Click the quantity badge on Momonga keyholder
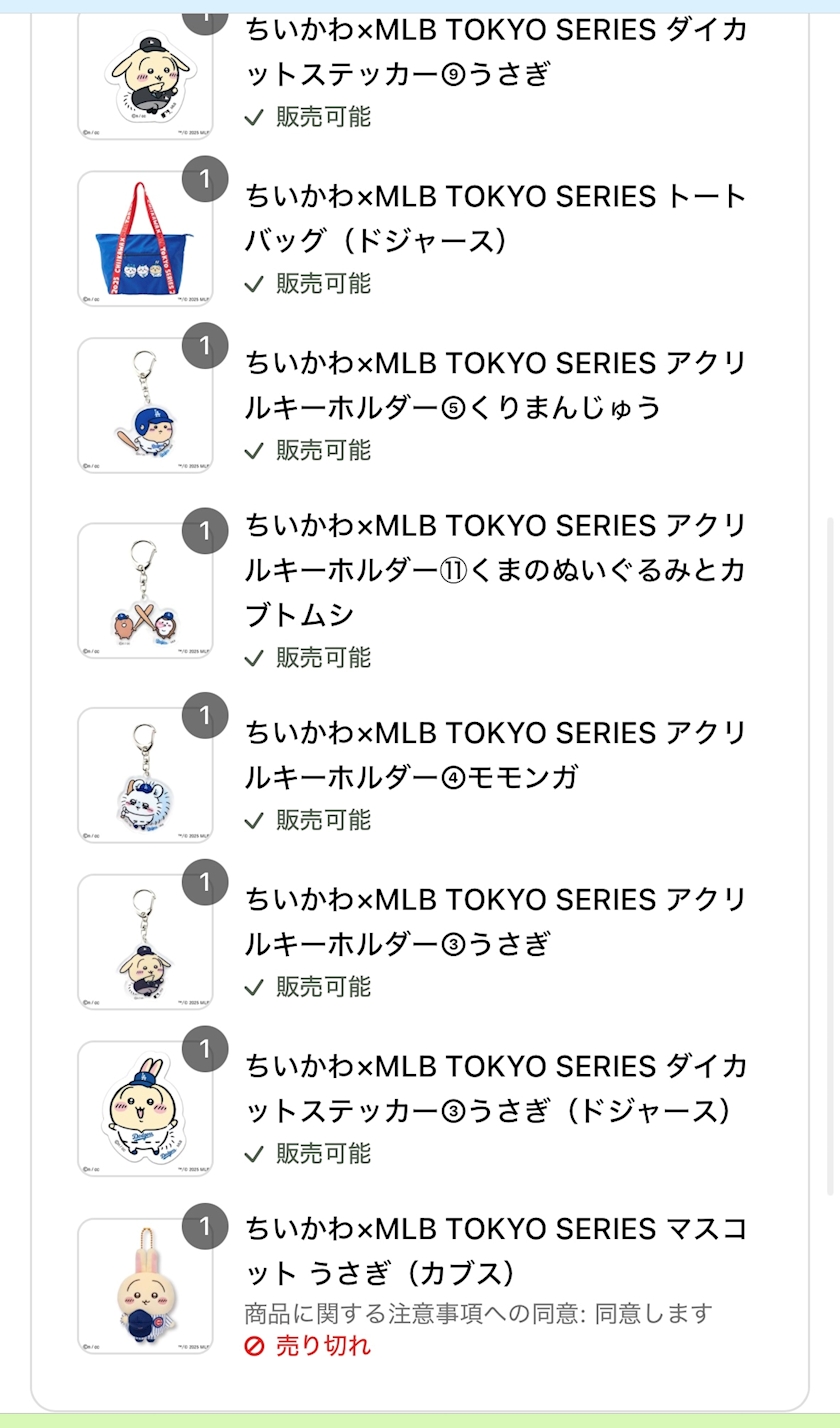840x1428 pixels. 205,716
